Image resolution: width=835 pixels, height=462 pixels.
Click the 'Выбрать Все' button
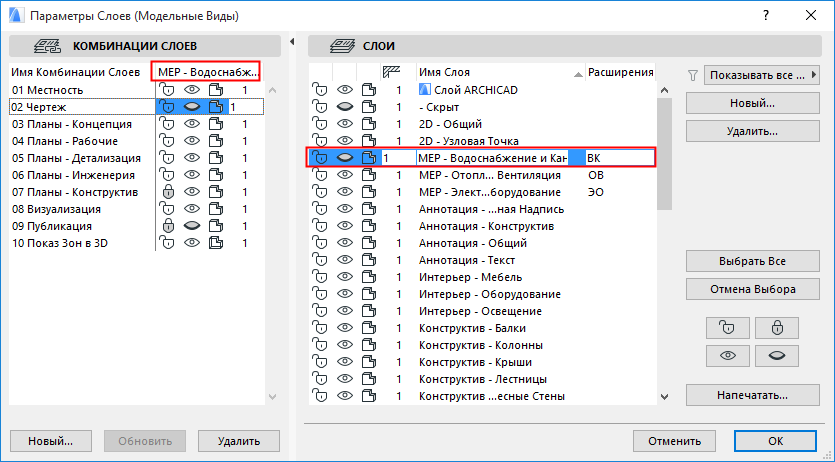pos(745,260)
